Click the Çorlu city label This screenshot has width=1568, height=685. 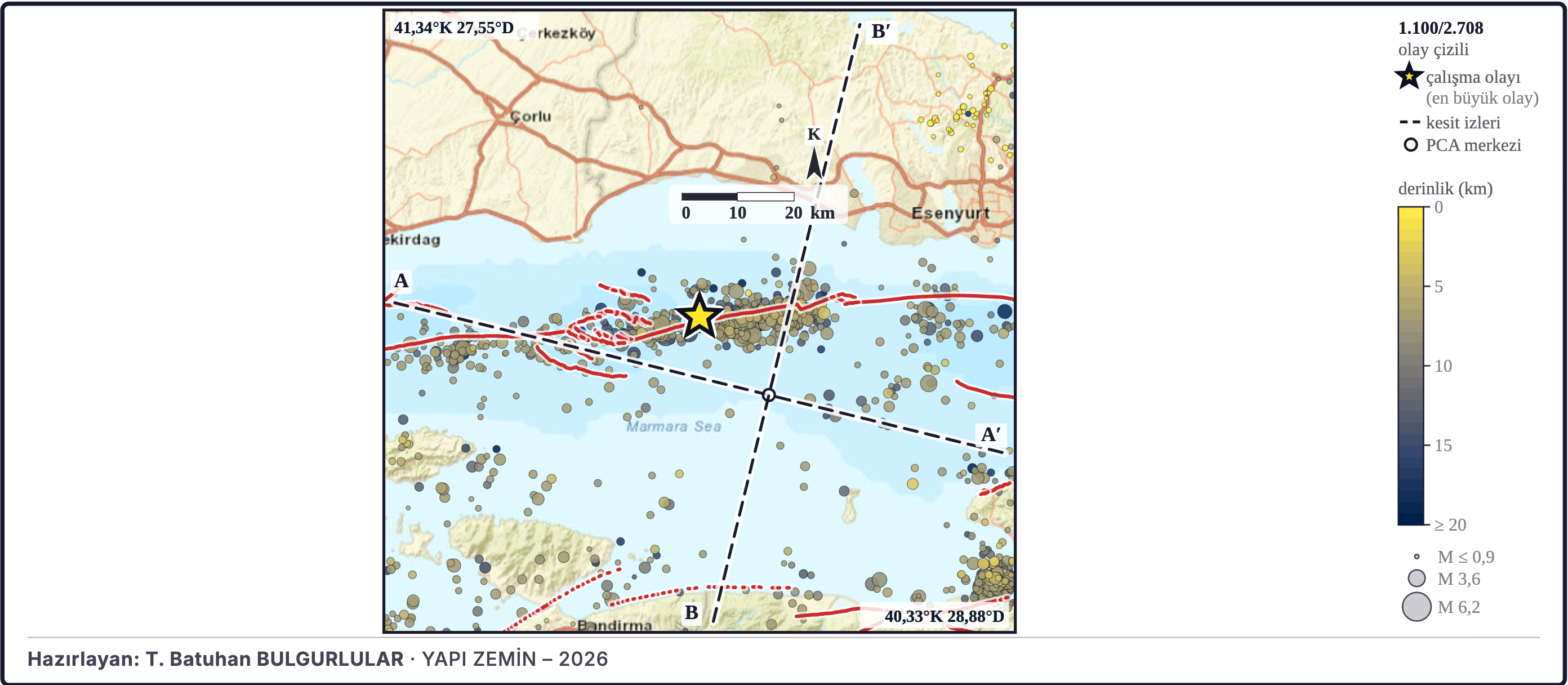[x=531, y=116]
